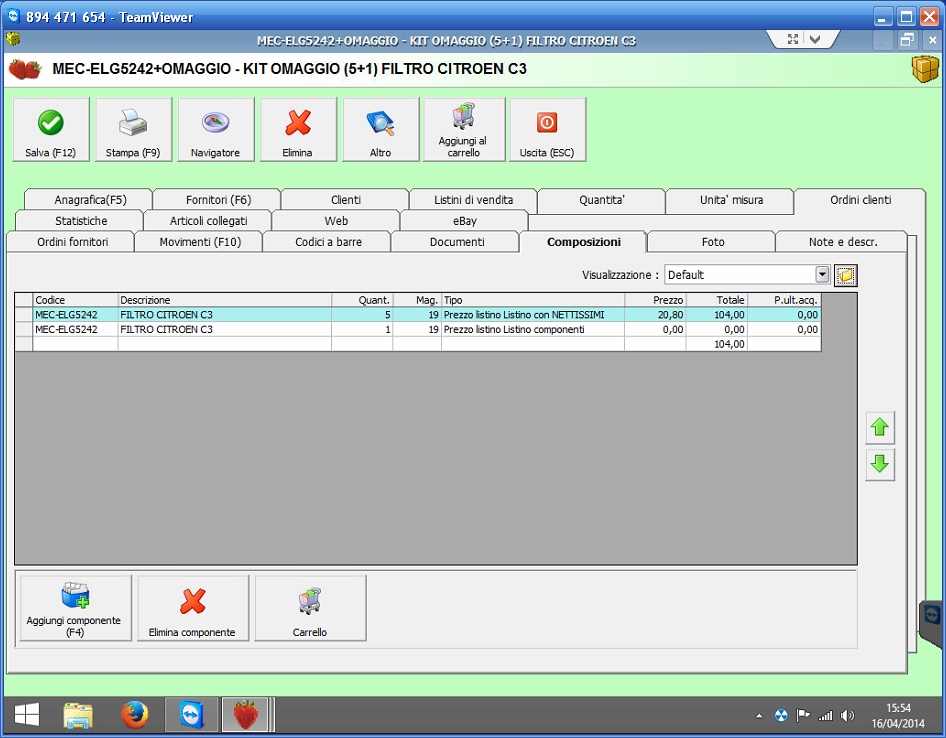
Task: Open the Unita' misura tab
Action: [731, 200]
